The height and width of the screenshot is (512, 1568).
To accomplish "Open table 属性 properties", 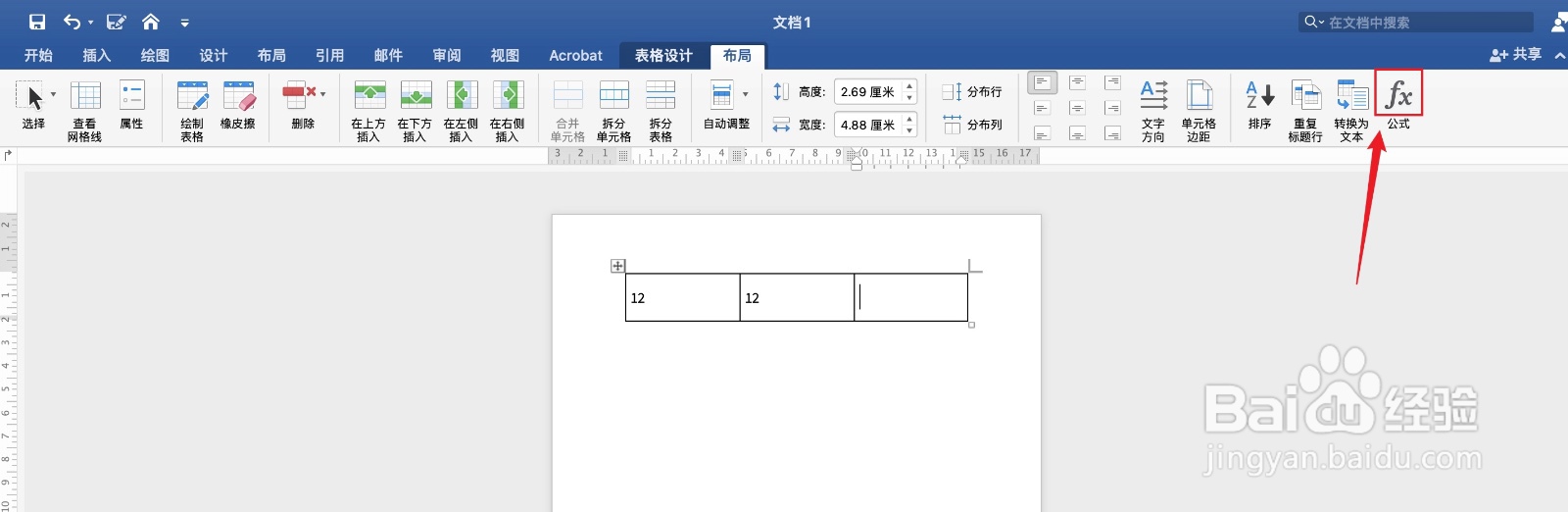I will tap(131, 105).
